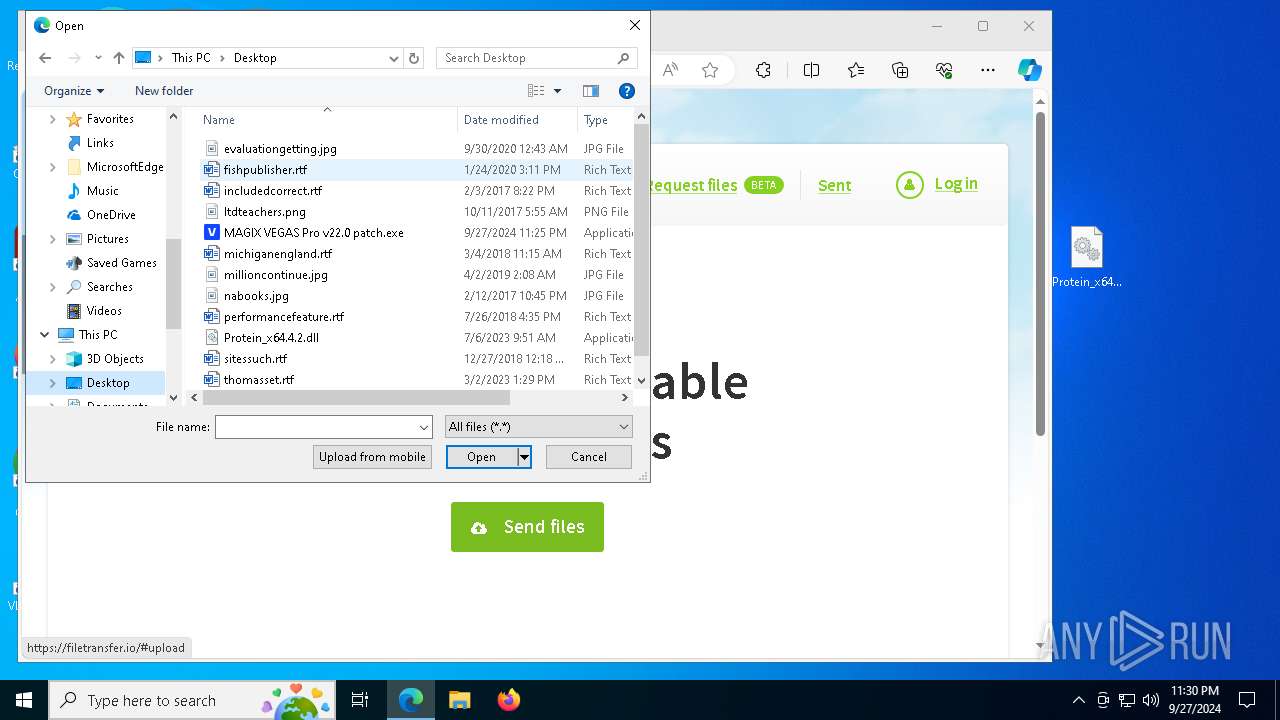The height and width of the screenshot is (720, 1280).
Task: Refresh the Desktop folder listing
Action: click(x=415, y=58)
